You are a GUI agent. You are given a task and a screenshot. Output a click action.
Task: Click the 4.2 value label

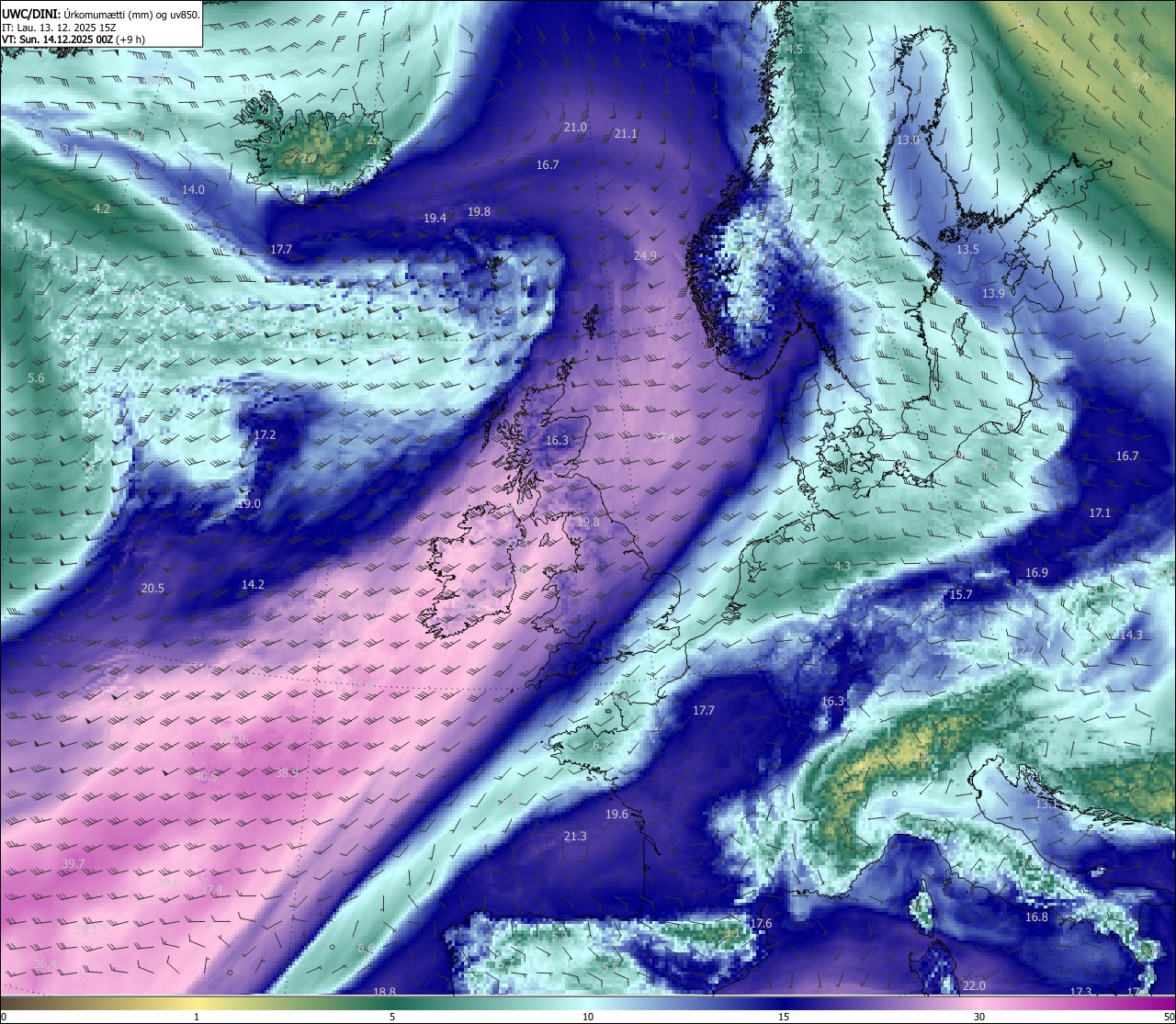coord(102,208)
